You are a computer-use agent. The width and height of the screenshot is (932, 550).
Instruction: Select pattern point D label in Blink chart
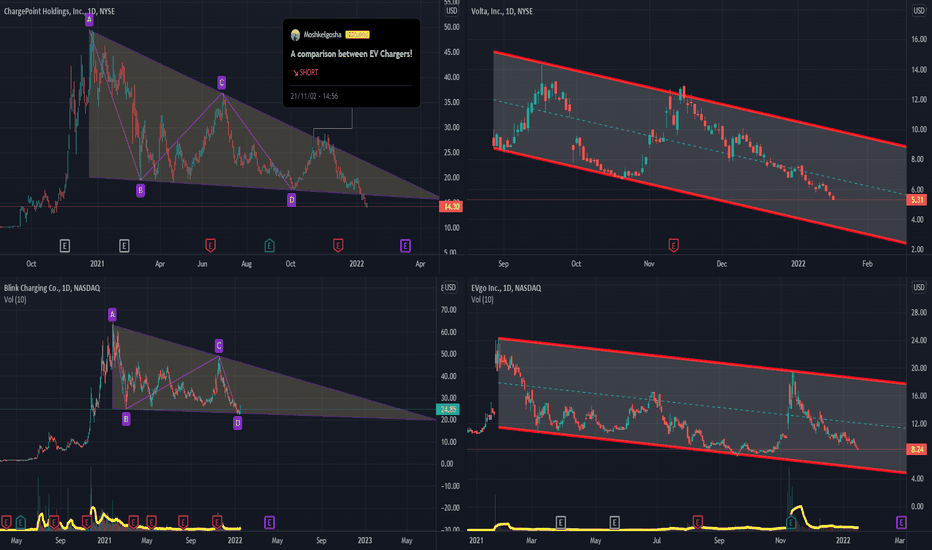[x=238, y=423]
